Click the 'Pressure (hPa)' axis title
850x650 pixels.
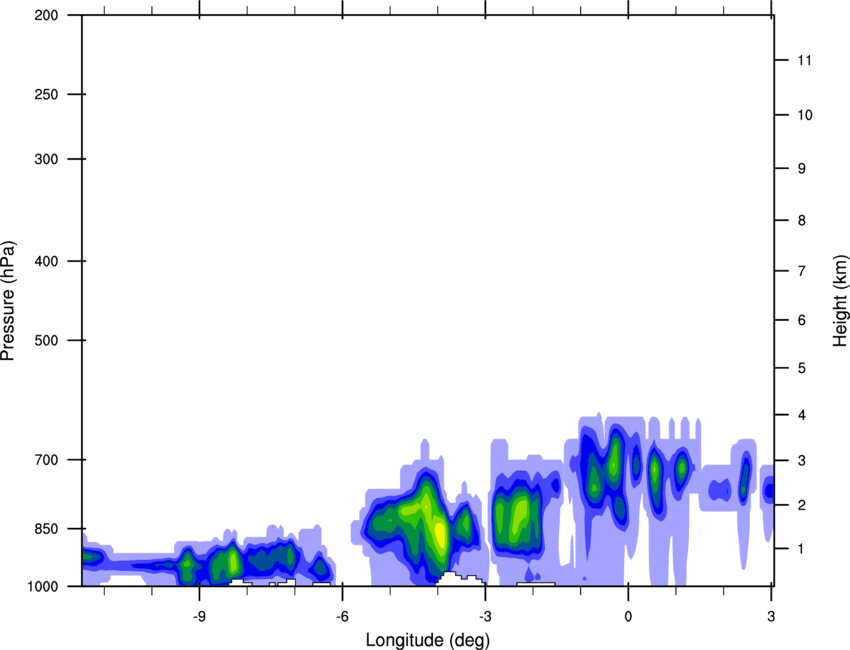point(8,301)
